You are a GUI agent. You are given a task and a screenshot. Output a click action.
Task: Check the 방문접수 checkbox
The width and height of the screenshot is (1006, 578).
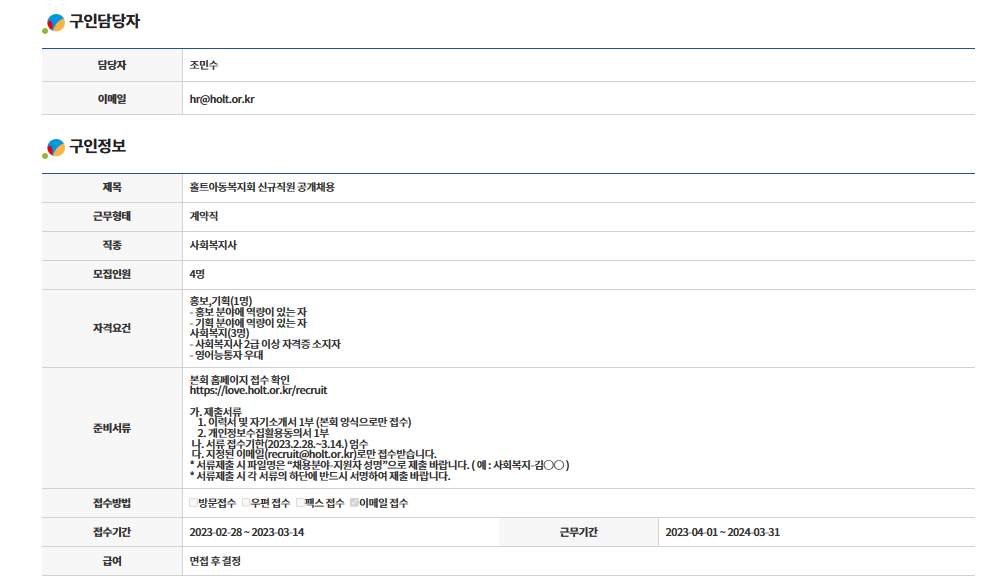coord(193,503)
